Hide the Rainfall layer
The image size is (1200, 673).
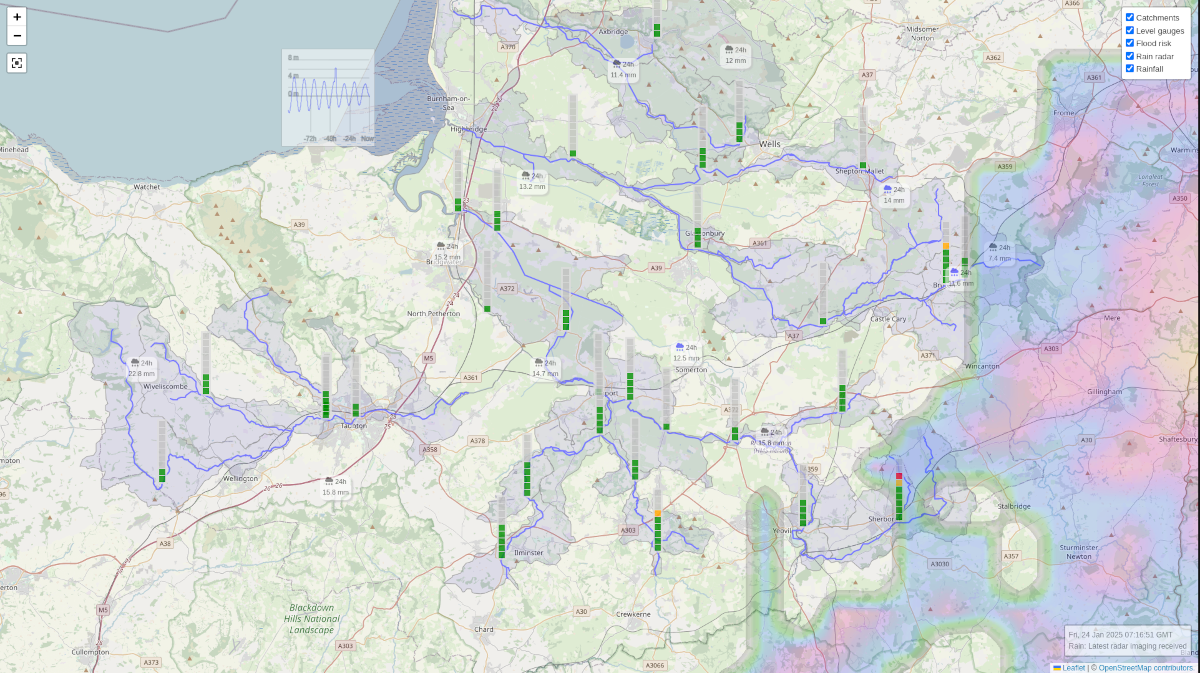[1130, 68]
